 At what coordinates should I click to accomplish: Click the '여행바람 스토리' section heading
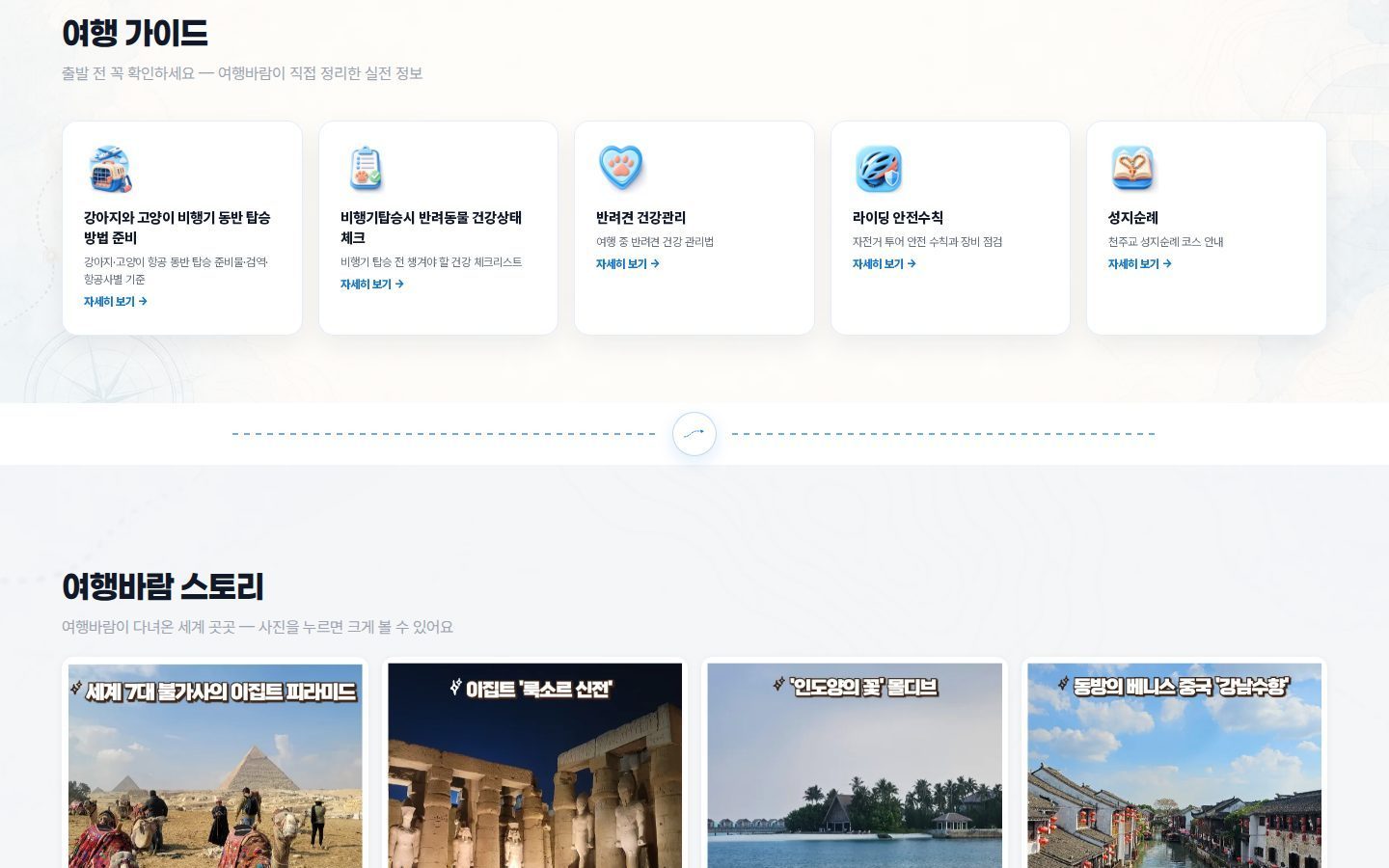(163, 586)
